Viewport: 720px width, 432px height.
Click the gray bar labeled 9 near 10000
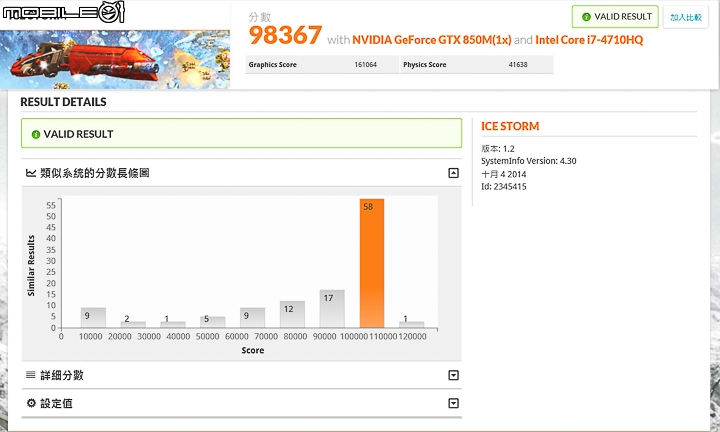point(93,318)
